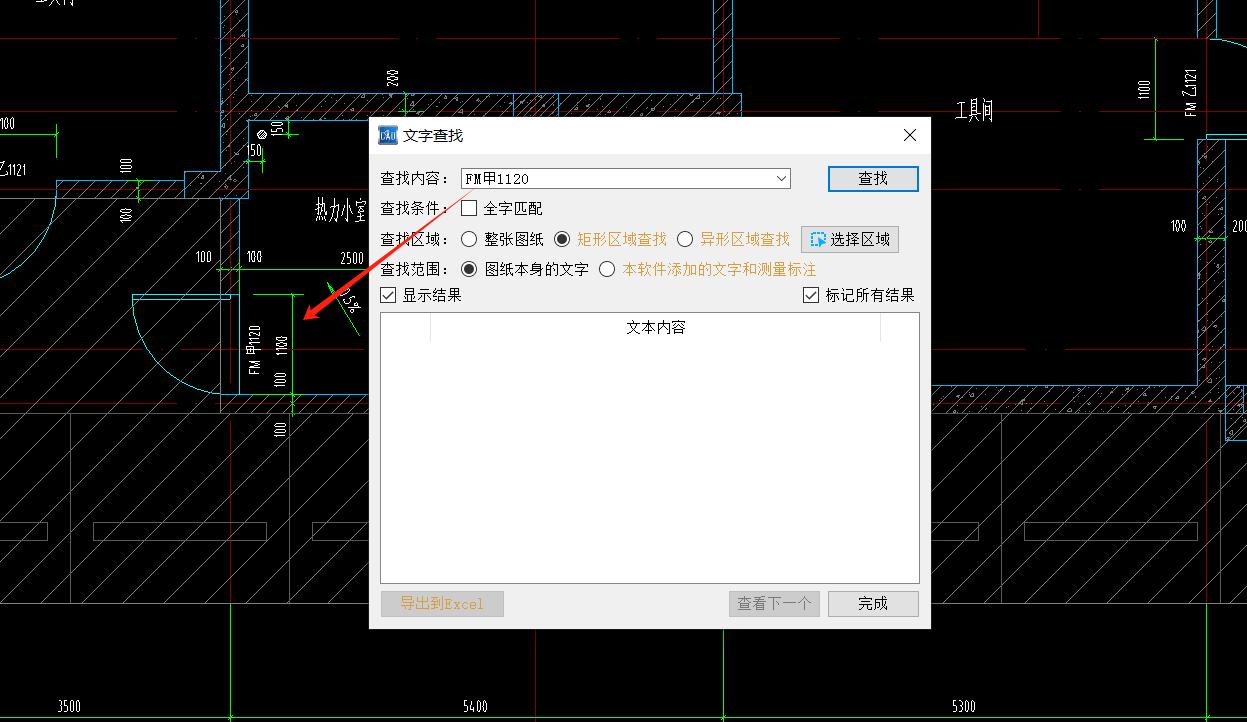
Task: Click the CAD app icon in dialog title
Action: coord(387,135)
